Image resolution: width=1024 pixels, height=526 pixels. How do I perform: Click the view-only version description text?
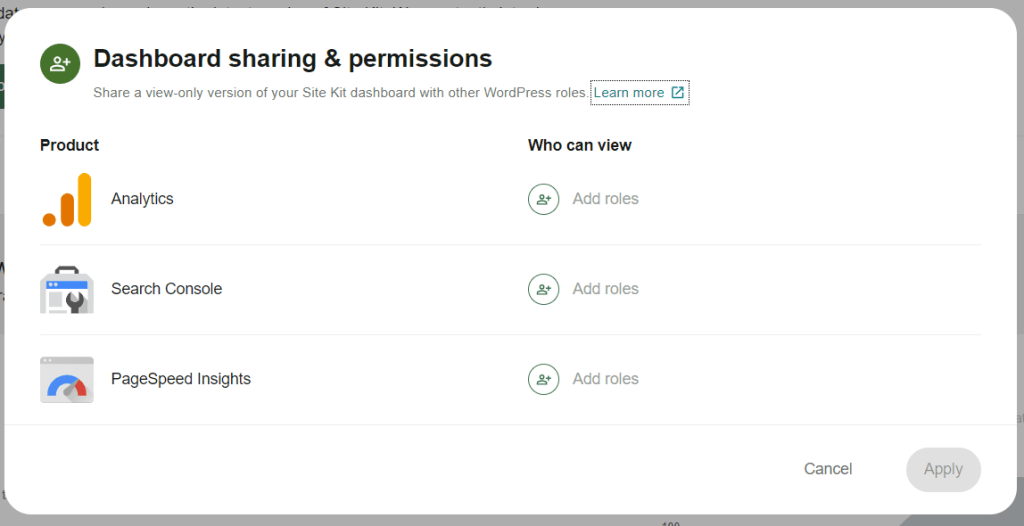[x=341, y=93]
